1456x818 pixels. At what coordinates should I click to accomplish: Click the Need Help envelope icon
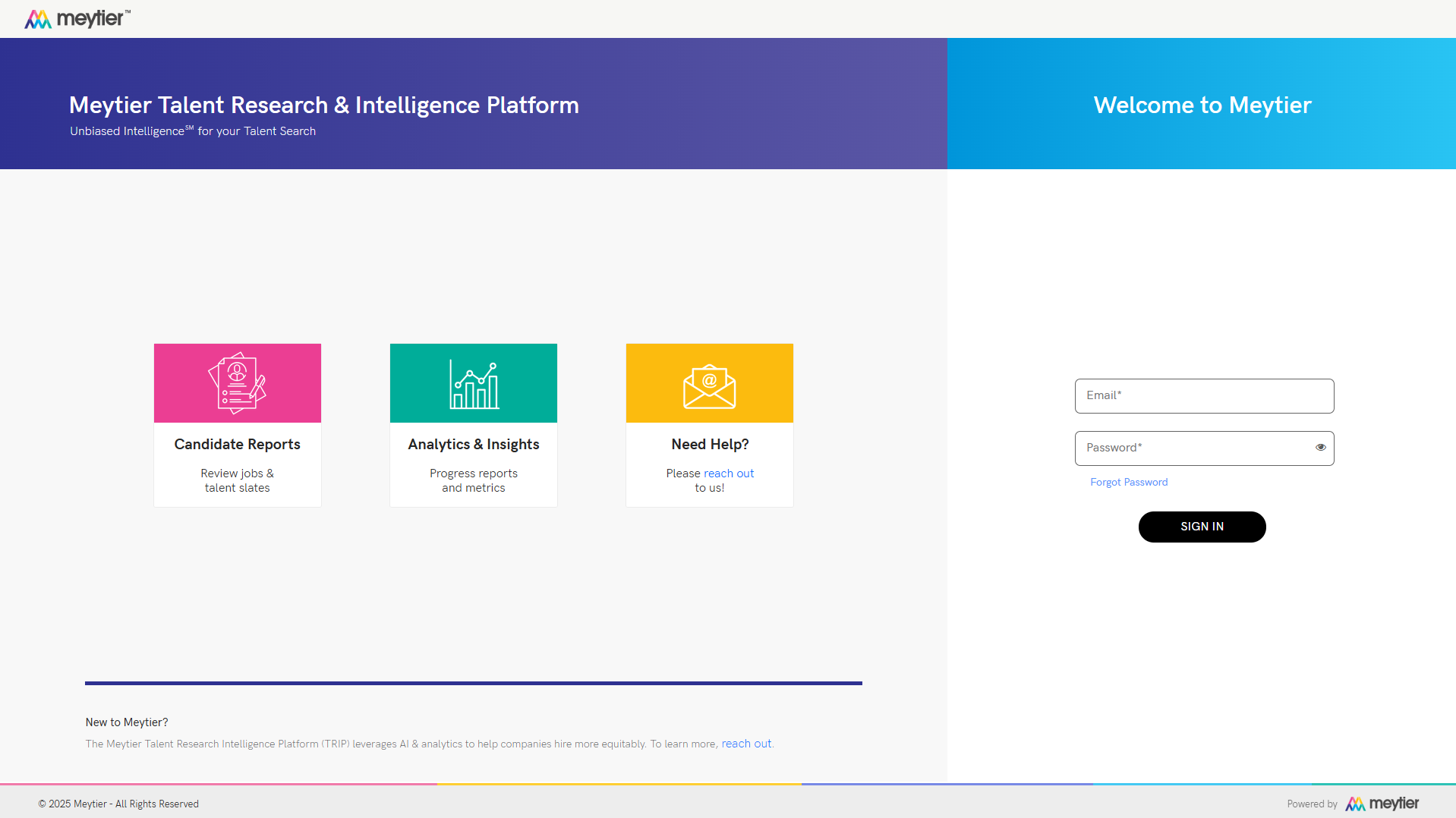point(709,386)
